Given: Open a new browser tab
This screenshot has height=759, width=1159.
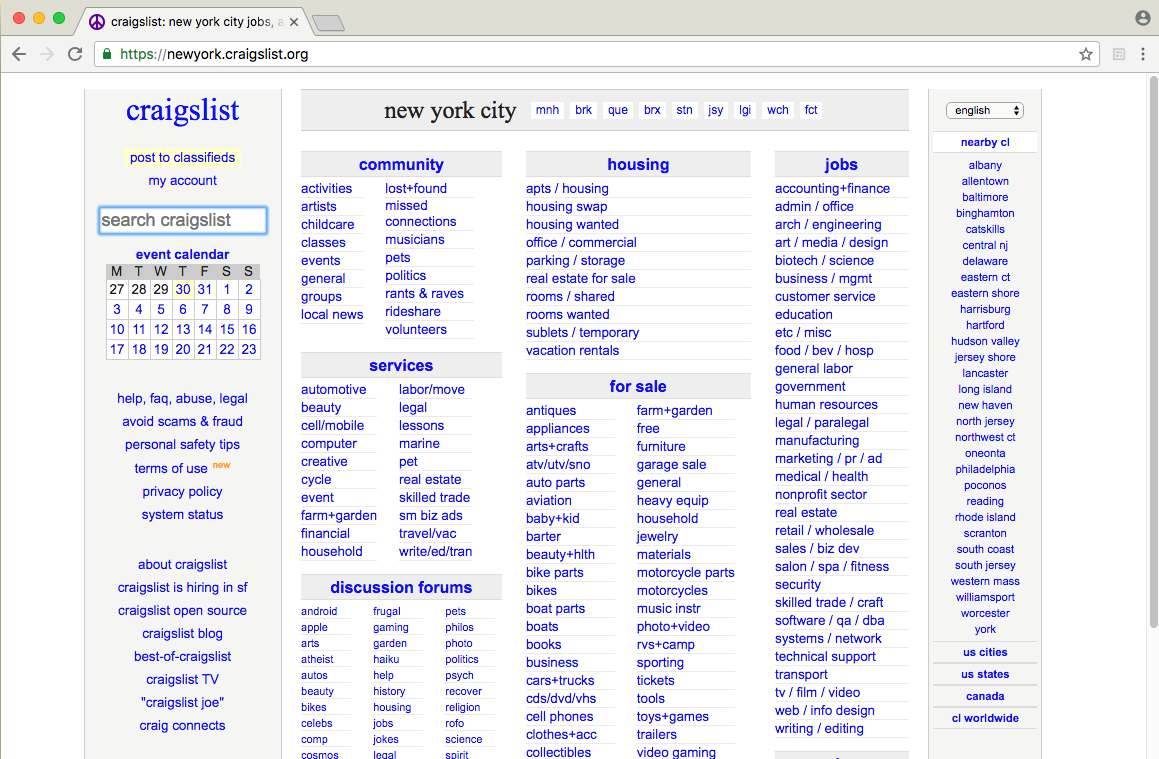Looking at the screenshot, I should tap(328, 22).
